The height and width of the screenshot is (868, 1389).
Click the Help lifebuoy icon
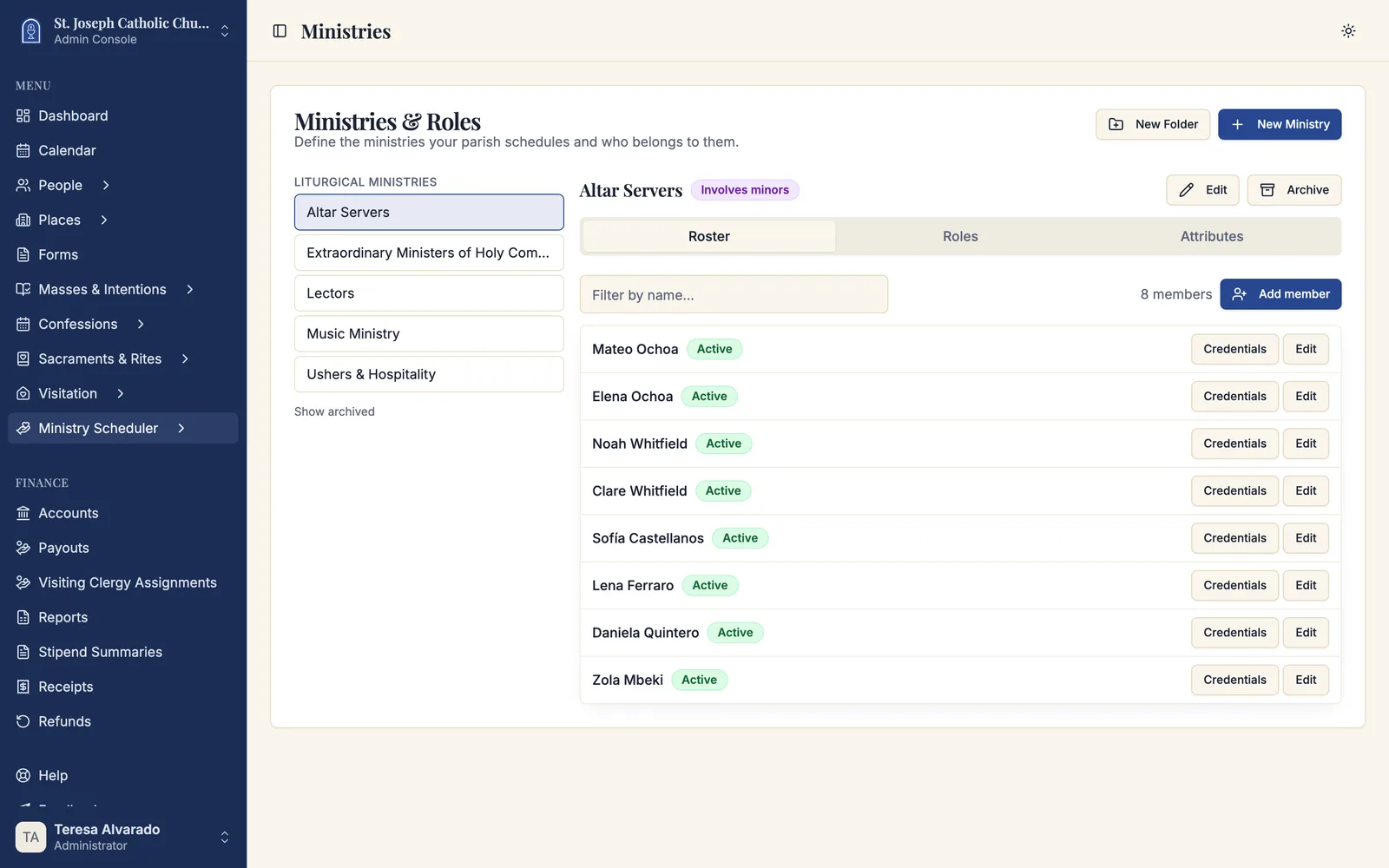point(23,776)
